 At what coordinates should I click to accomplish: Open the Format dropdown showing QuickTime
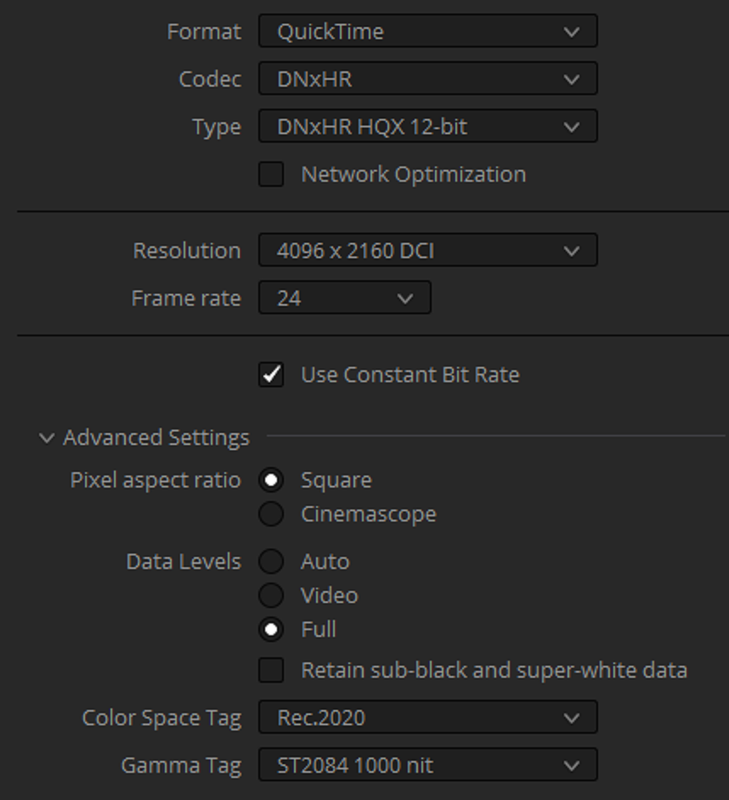(428, 31)
